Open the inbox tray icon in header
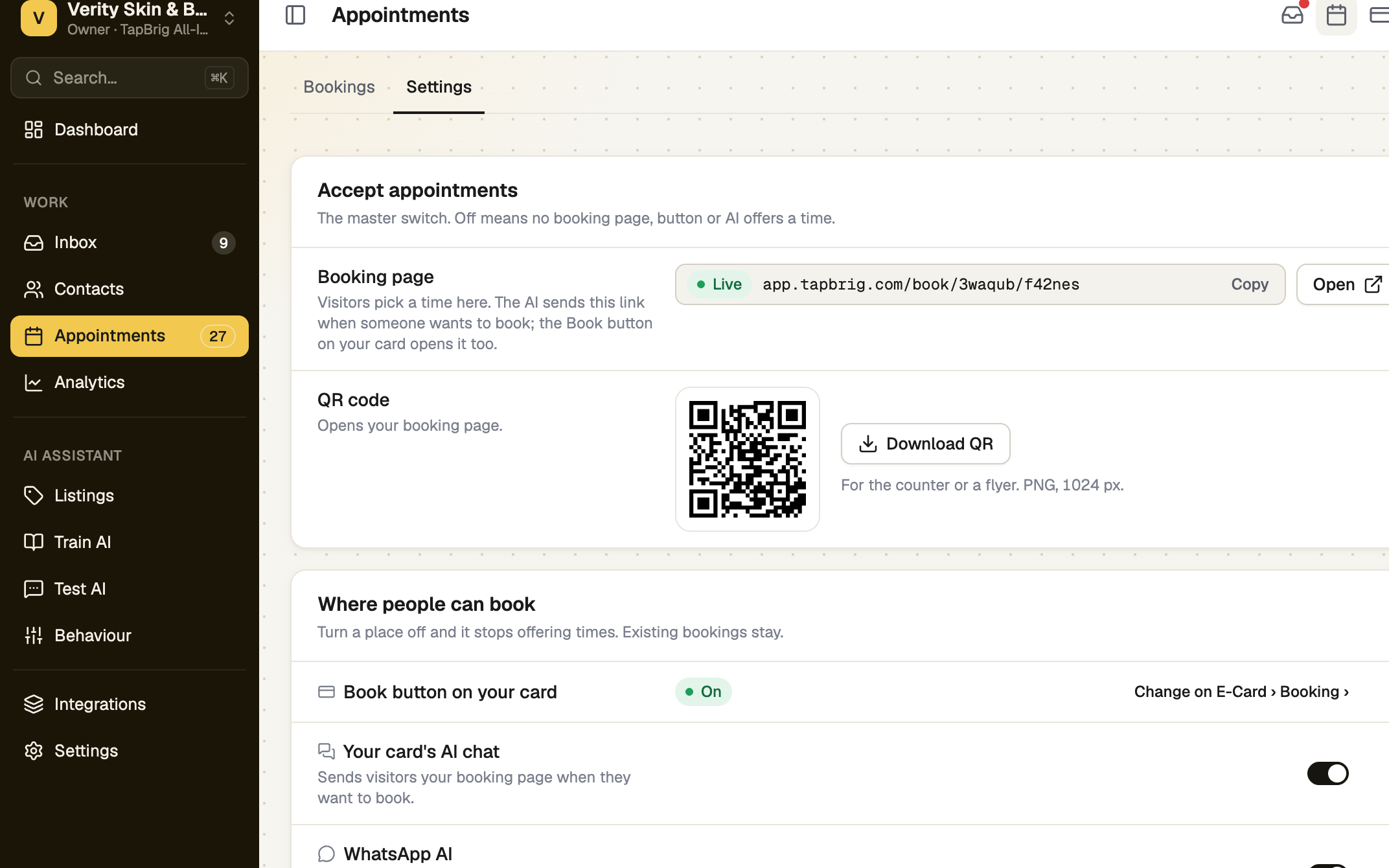1389x868 pixels. 1292,14
